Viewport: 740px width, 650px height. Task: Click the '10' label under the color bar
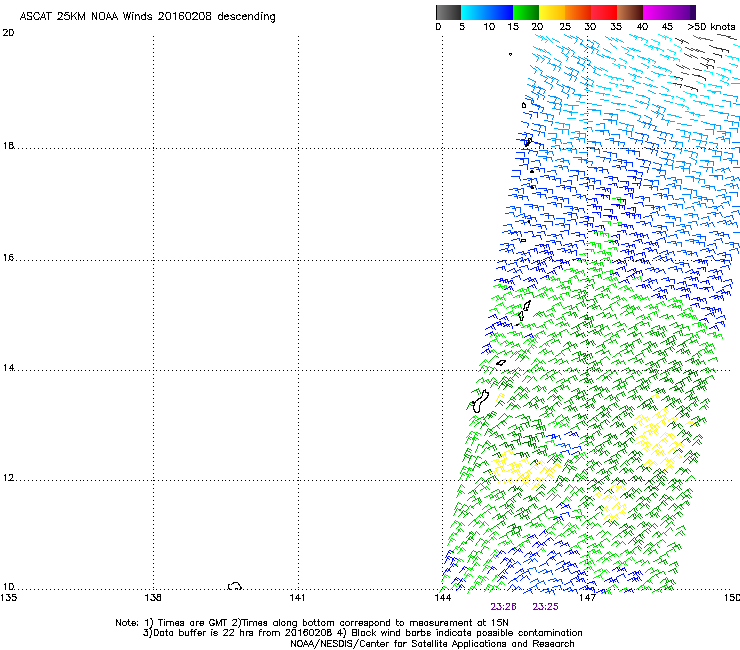pyautogui.click(x=489, y=27)
